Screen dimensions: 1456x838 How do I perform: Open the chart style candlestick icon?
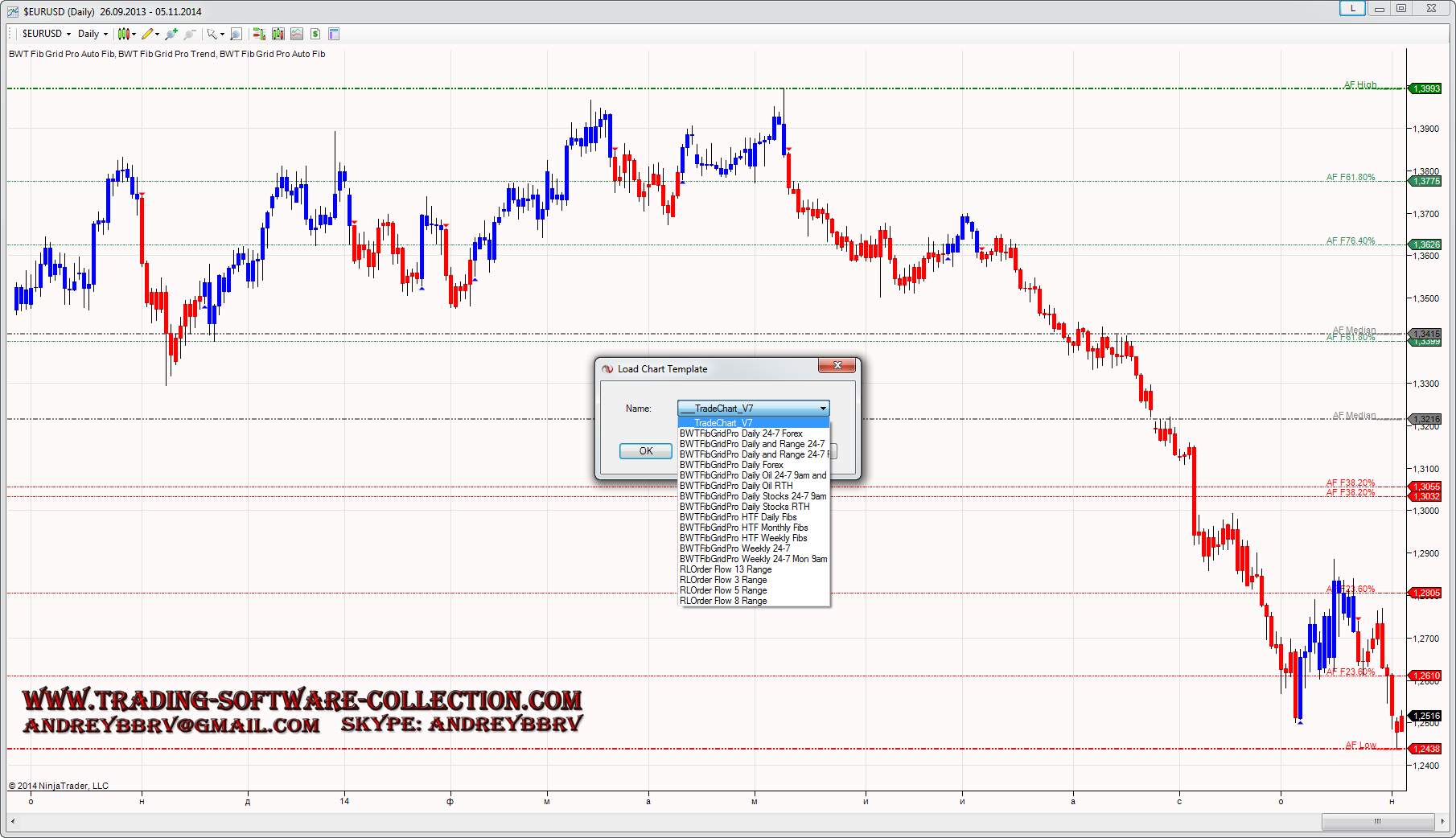[x=123, y=34]
